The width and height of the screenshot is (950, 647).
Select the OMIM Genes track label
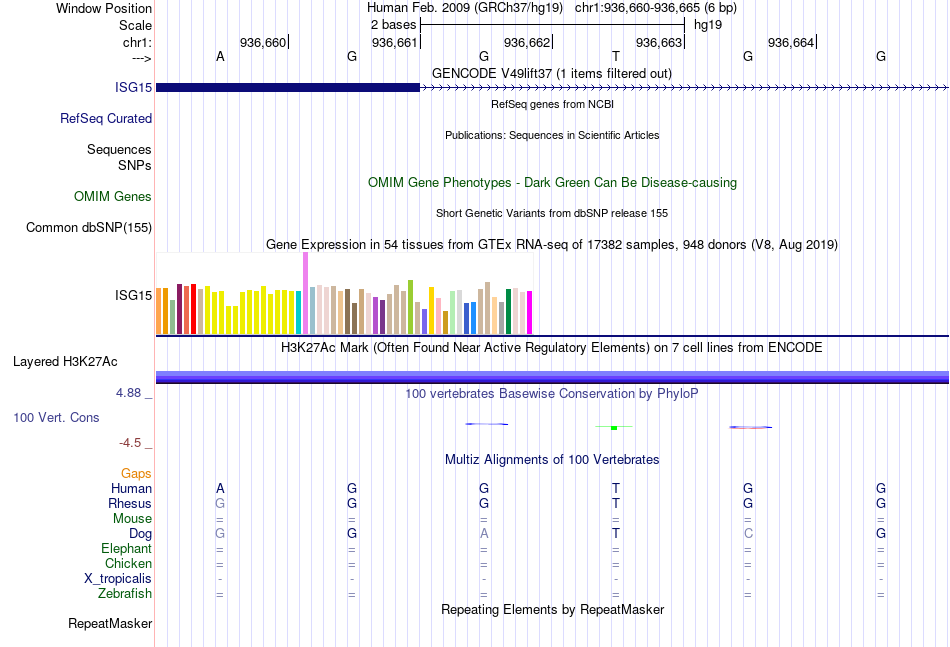pyautogui.click(x=113, y=196)
